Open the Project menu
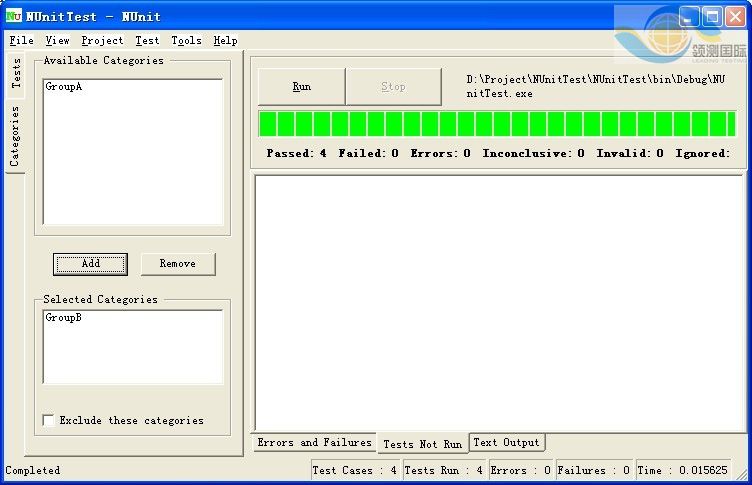This screenshot has width=752, height=485. [x=102, y=40]
